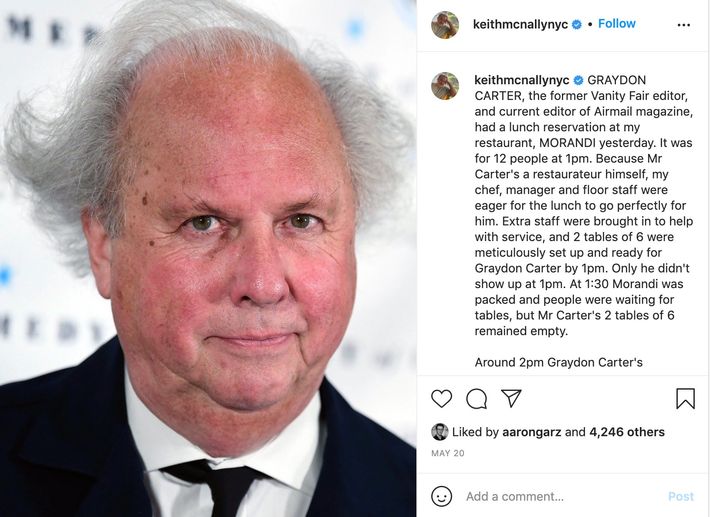
Task: Open keithmcnallynyc username in caption
Action: tap(522, 80)
